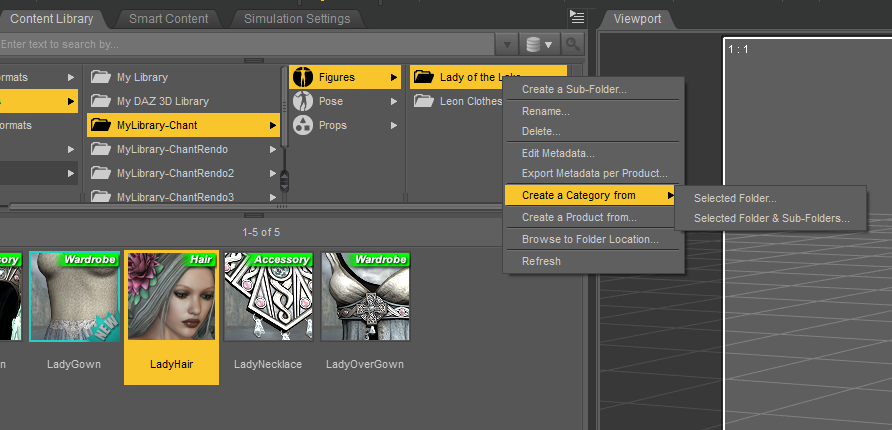
Task: Select Export Metadata per Product...
Action: (592, 173)
